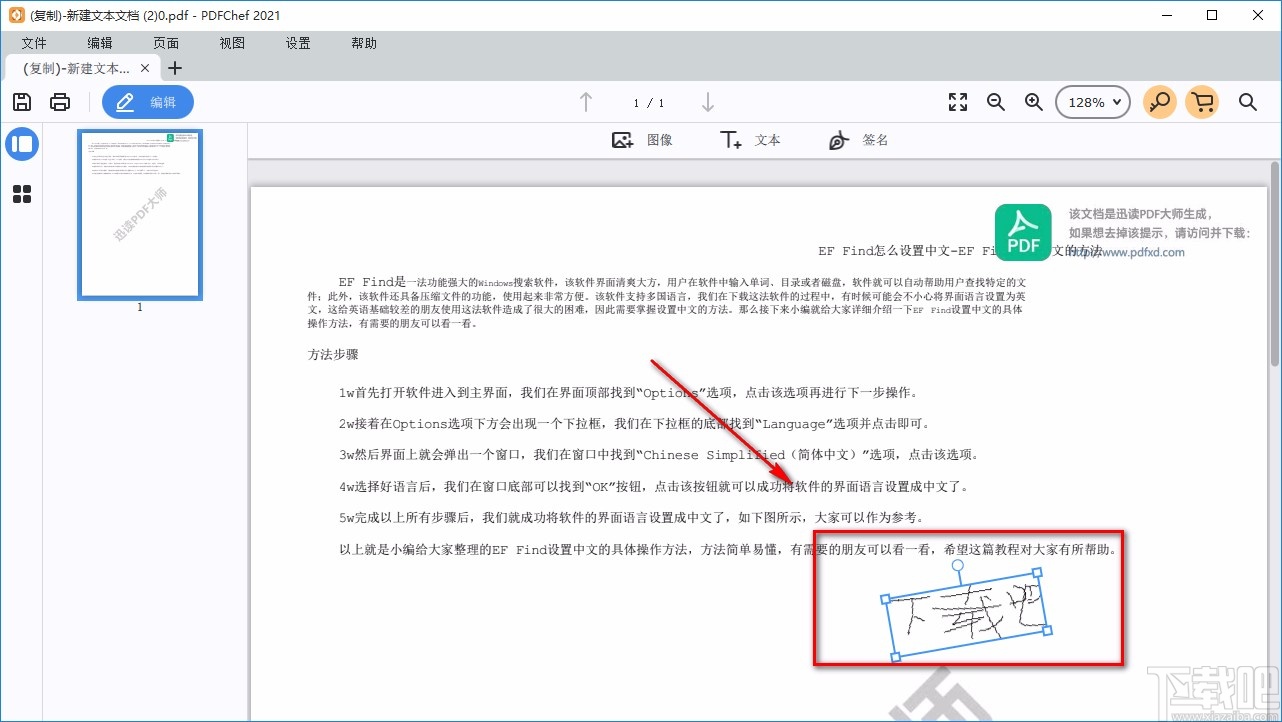Zoom out of the PDF page
This screenshot has height=722, width=1282.
tap(995, 102)
